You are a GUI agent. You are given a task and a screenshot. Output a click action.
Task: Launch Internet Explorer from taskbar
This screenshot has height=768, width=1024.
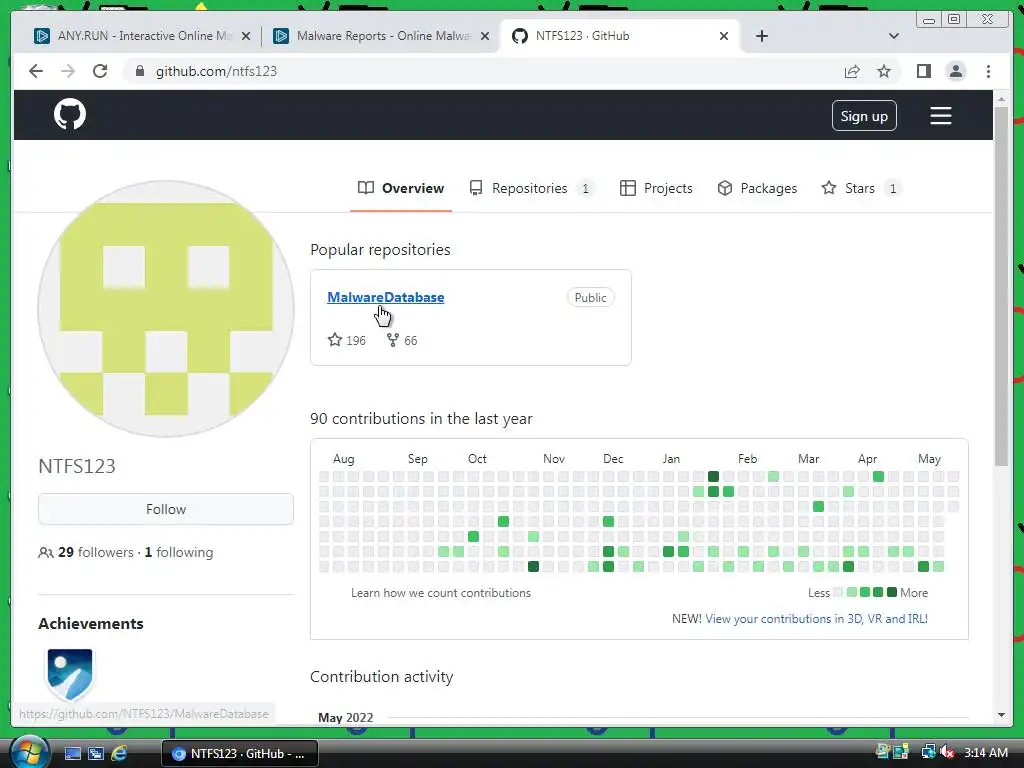119,754
